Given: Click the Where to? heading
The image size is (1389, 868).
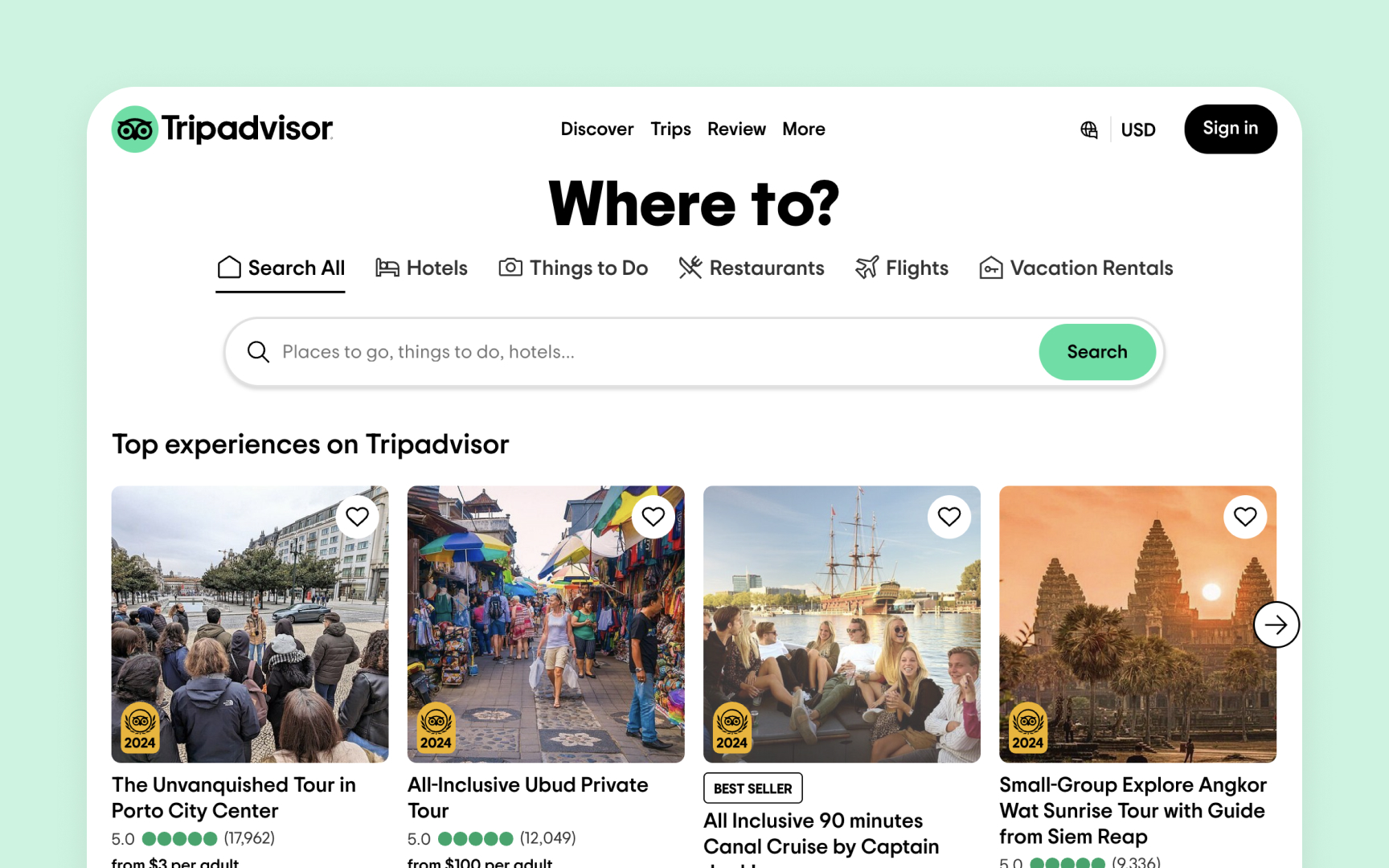Looking at the screenshot, I should tap(694, 203).
